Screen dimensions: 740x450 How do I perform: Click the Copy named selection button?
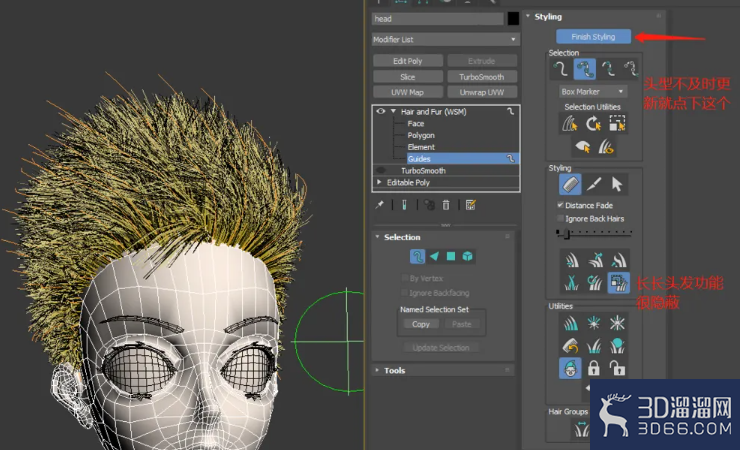point(420,324)
